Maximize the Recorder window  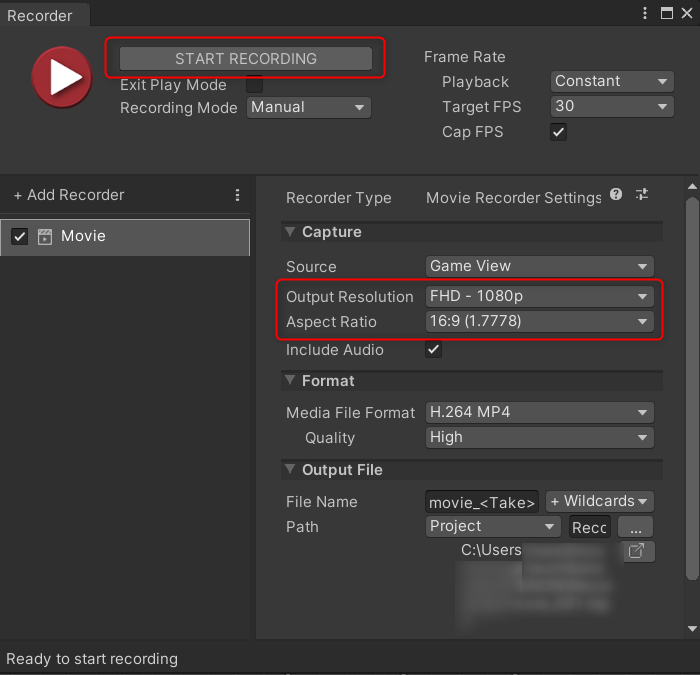coord(667,13)
